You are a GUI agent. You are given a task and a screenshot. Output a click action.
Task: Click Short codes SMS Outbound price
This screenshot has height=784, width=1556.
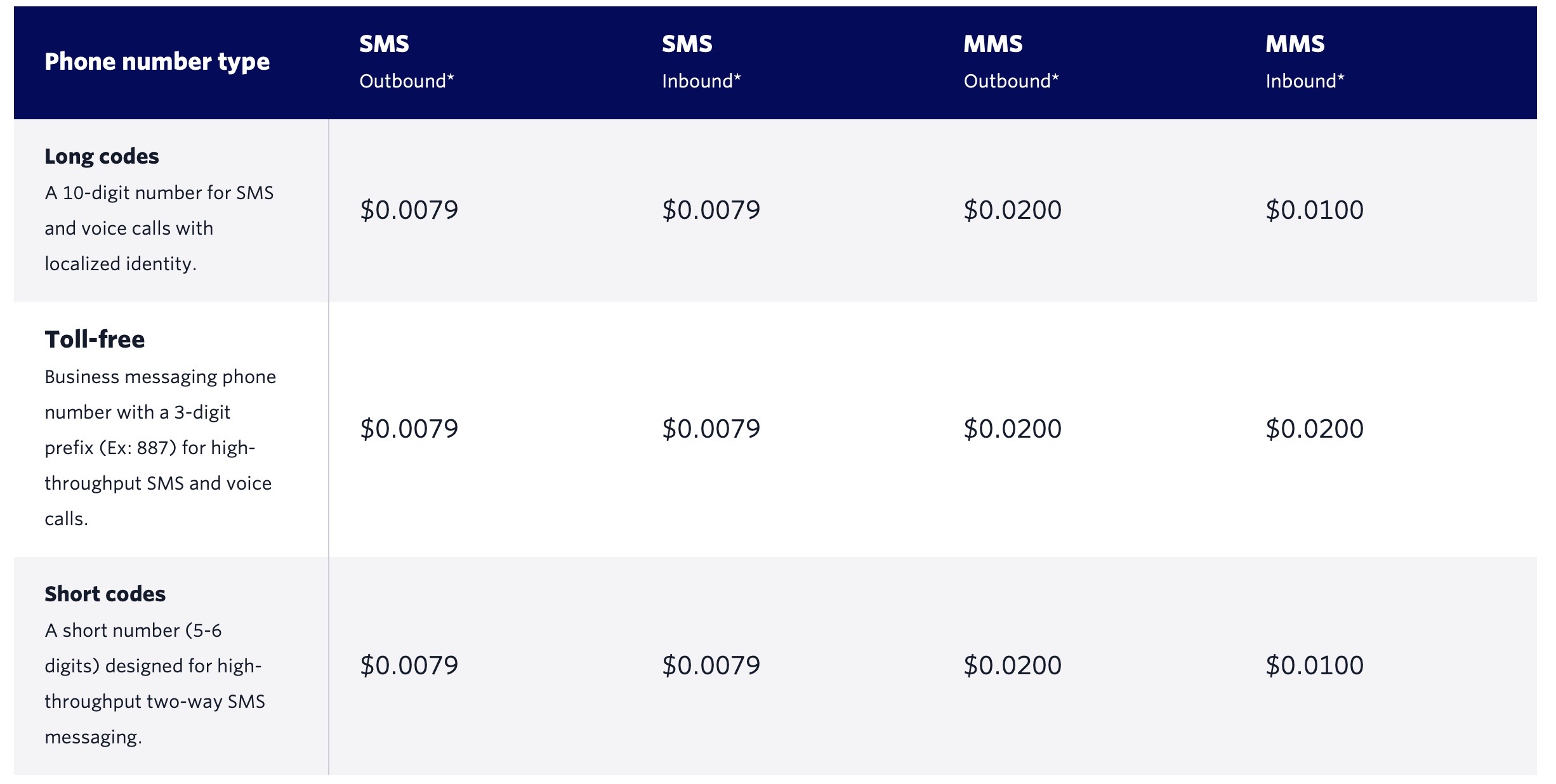click(409, 665)
